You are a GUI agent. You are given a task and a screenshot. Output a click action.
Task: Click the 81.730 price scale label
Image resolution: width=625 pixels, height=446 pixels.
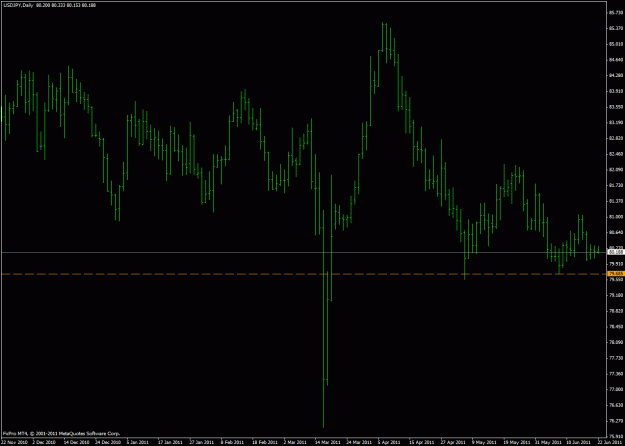click(x=616, y=185)
